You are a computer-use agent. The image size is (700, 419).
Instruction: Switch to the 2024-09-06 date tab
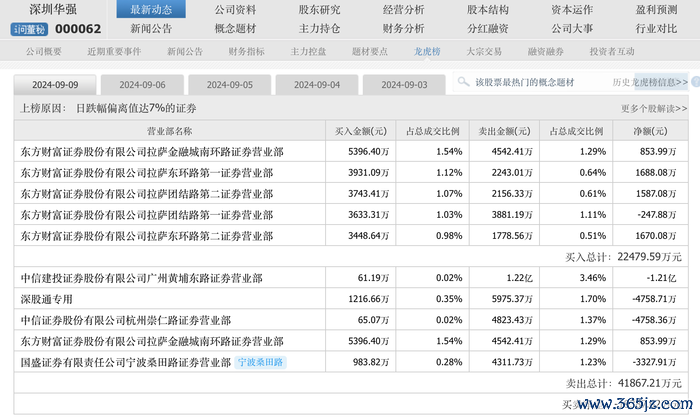pyautogui.click(x=142, y=85)
